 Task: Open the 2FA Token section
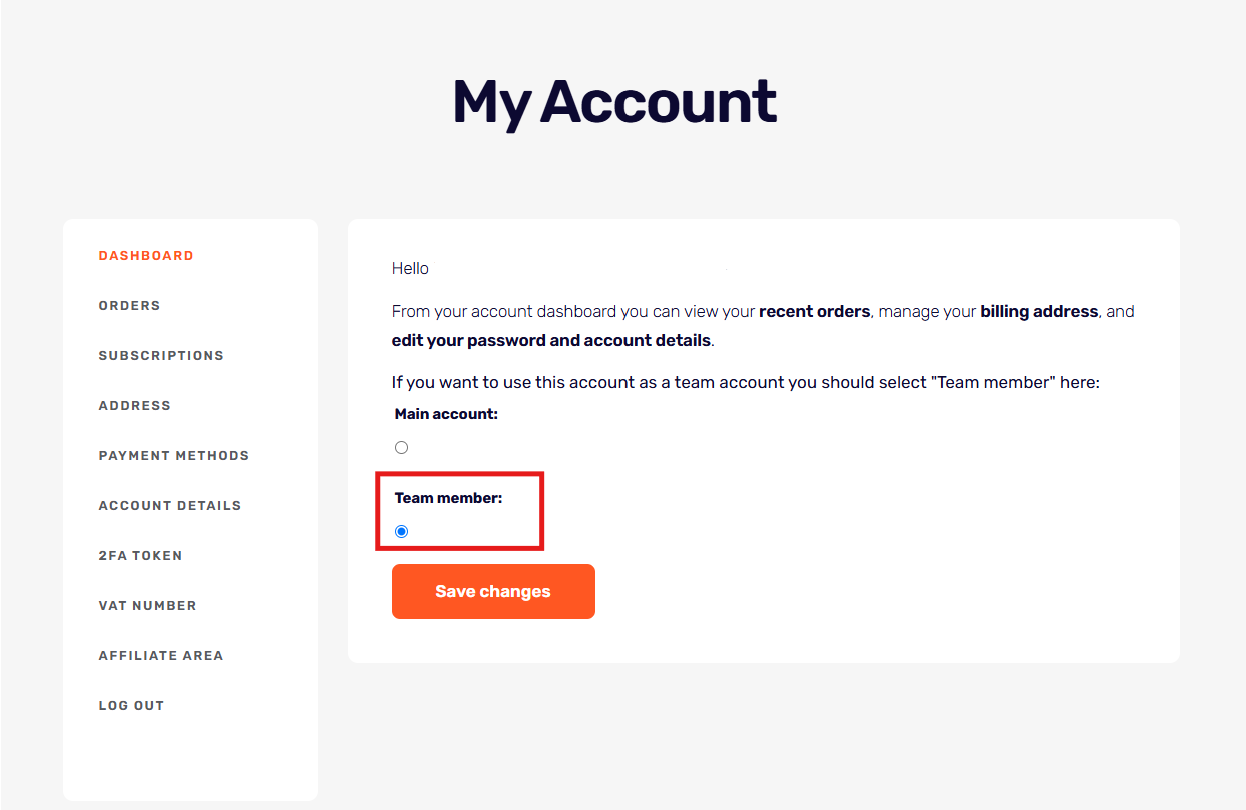point(140,556)
